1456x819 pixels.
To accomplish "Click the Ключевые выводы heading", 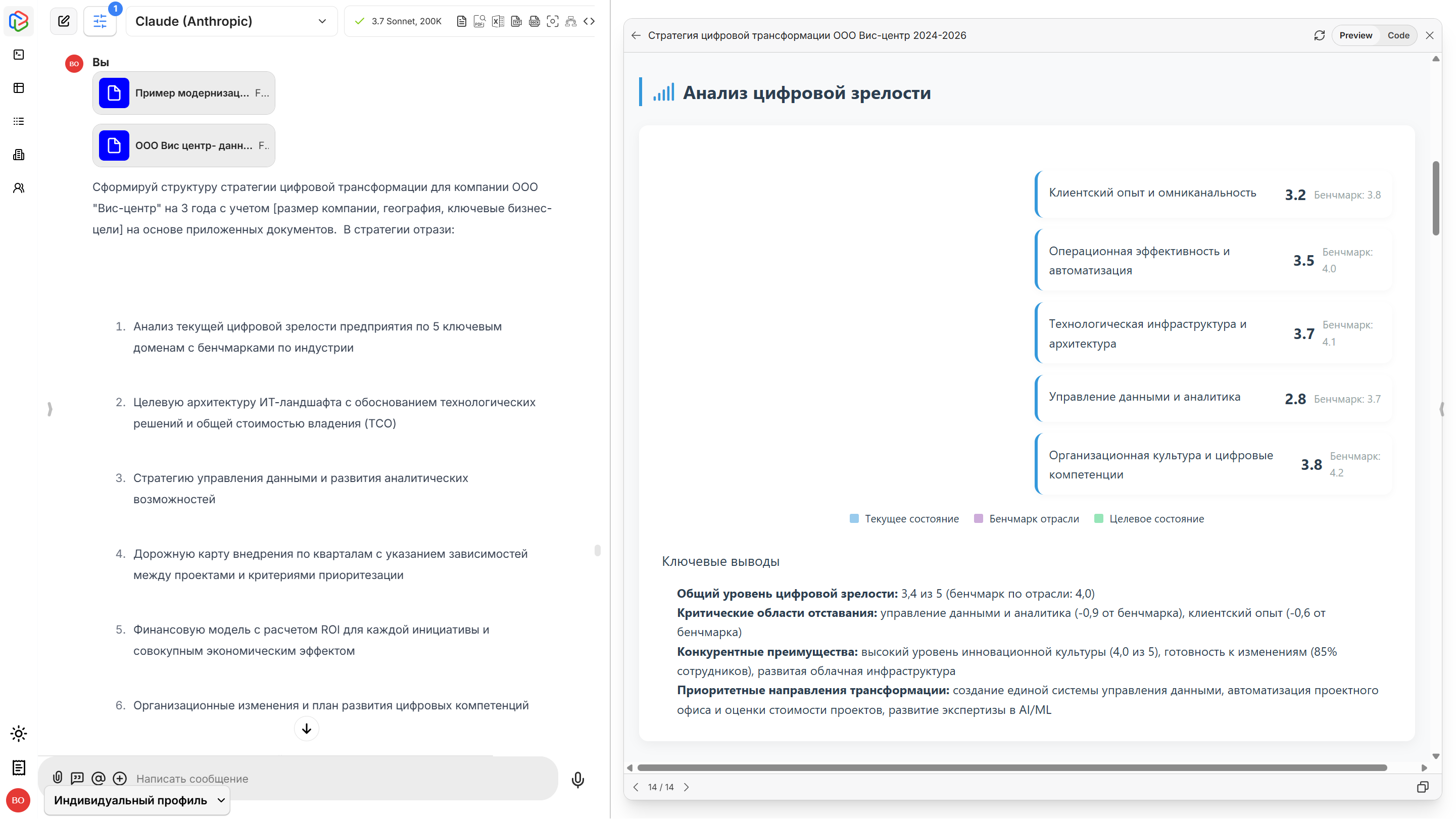I will coord(720,561).
